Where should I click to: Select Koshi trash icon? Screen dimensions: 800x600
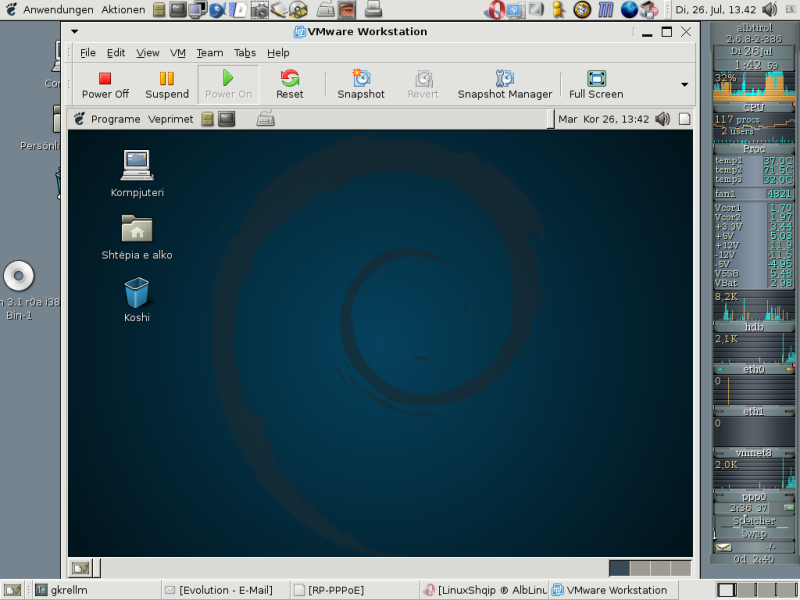[137, 300]
